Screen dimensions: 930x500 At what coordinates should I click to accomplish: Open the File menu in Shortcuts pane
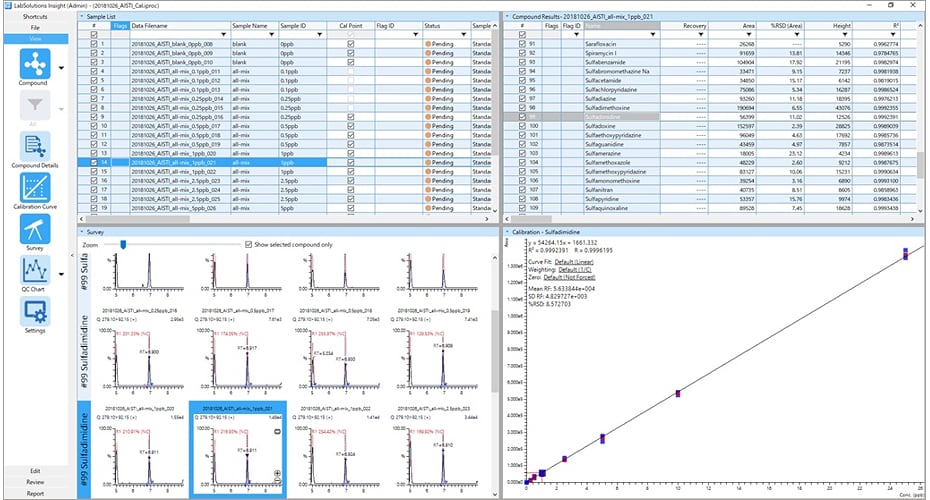pyautogui.click(x=35, y=27)
